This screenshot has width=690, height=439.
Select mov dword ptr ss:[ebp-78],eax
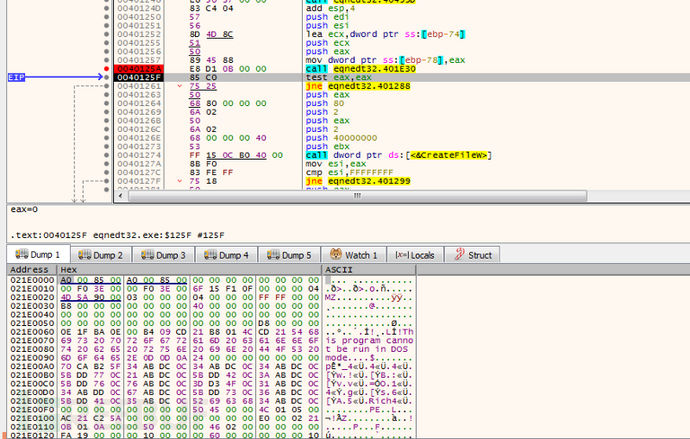[x=385, y=60]
